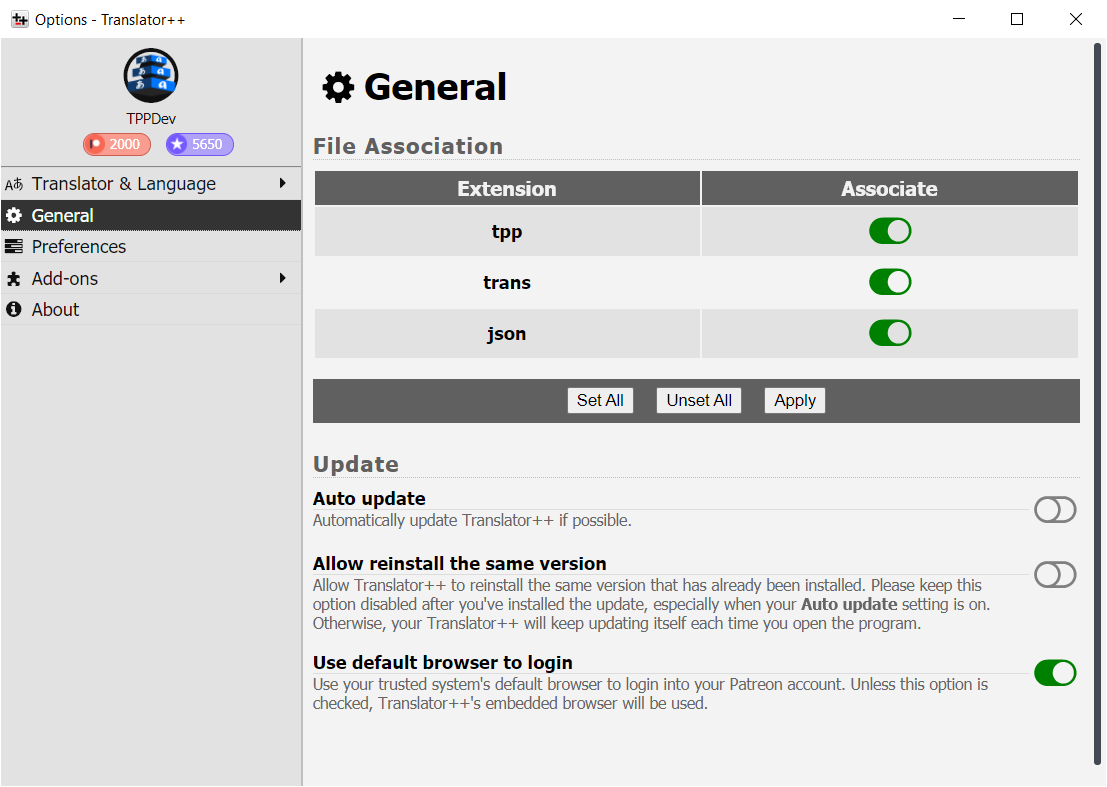Click the Use default browser to login label
This screenshot has width=1107, height=787.
coord(443,662)
